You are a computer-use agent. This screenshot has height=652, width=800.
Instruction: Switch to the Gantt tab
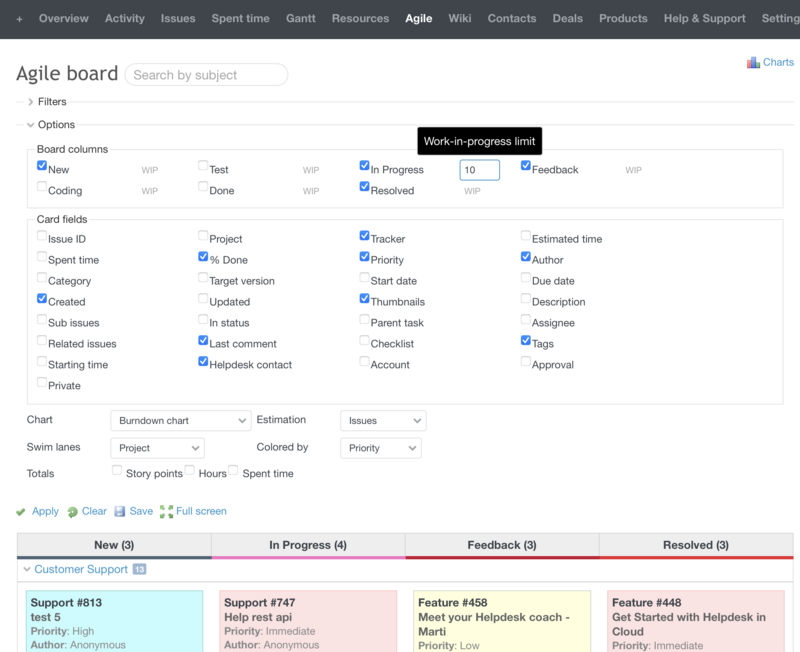point(302,17)
